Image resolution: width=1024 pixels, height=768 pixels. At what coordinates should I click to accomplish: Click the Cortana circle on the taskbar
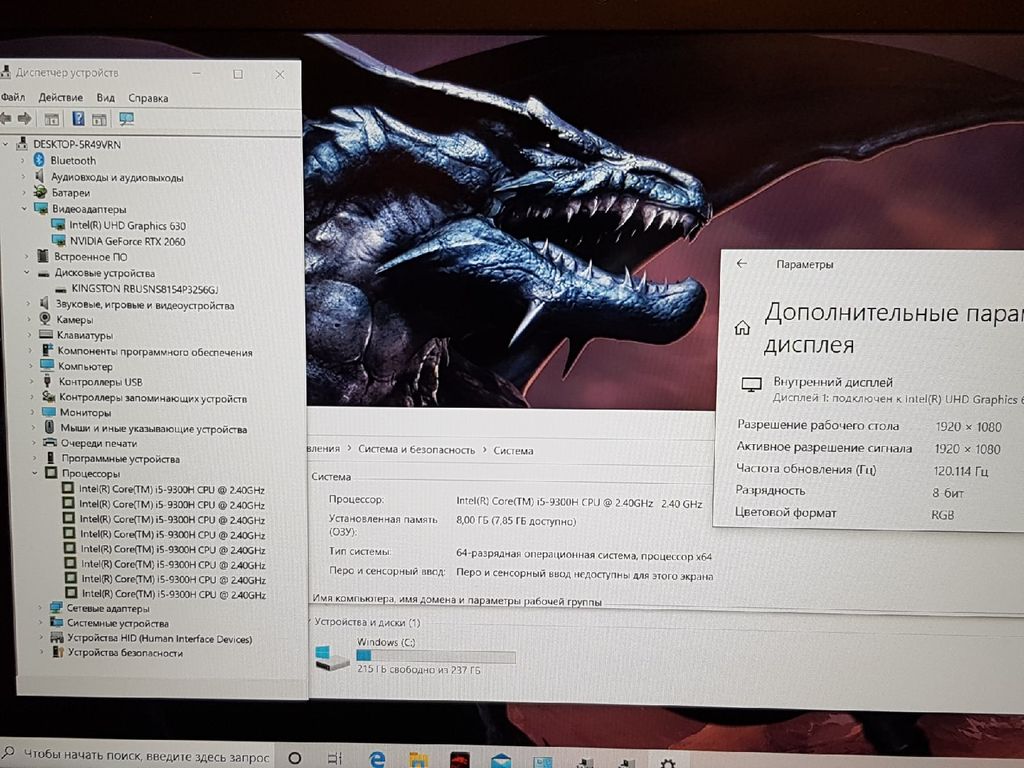(295, 758)
